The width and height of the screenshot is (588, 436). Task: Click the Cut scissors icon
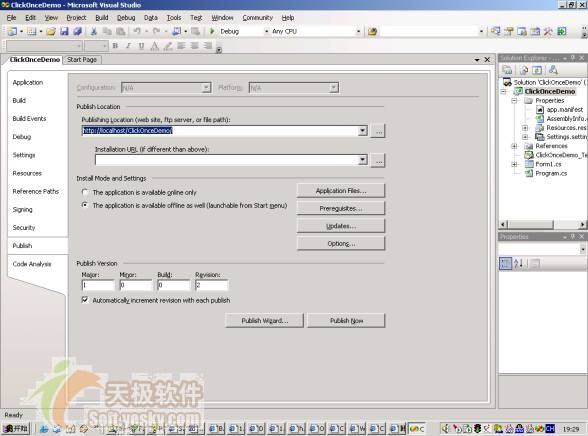[94, 31]
